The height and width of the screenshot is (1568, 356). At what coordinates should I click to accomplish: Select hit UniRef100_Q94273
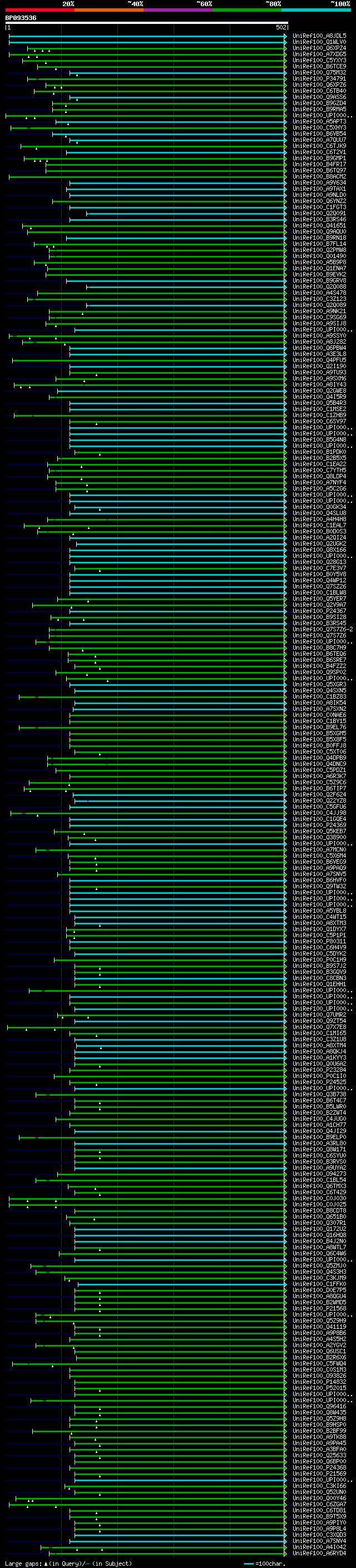pyautogui.click(x=319, y=1174)
